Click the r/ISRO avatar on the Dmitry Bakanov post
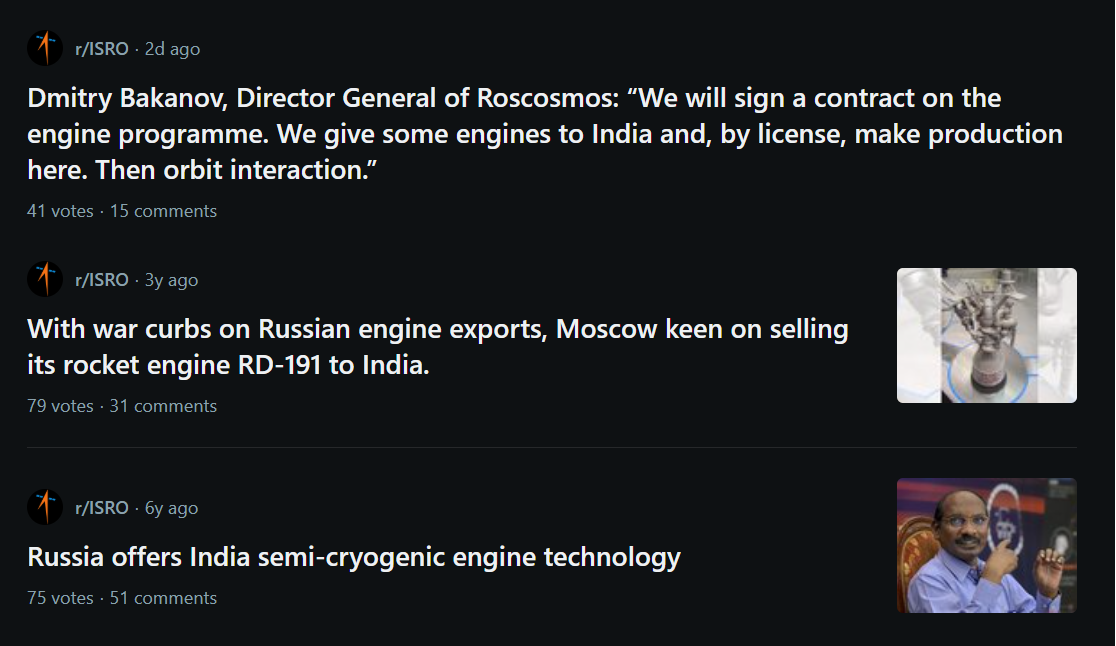1116x646 pixels. pos(45,49)
